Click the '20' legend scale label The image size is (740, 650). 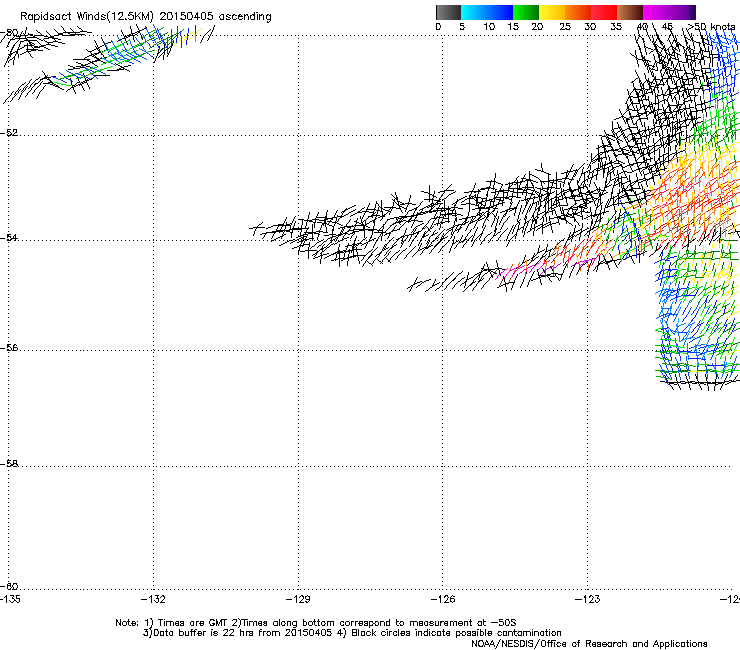coord(537,27)
